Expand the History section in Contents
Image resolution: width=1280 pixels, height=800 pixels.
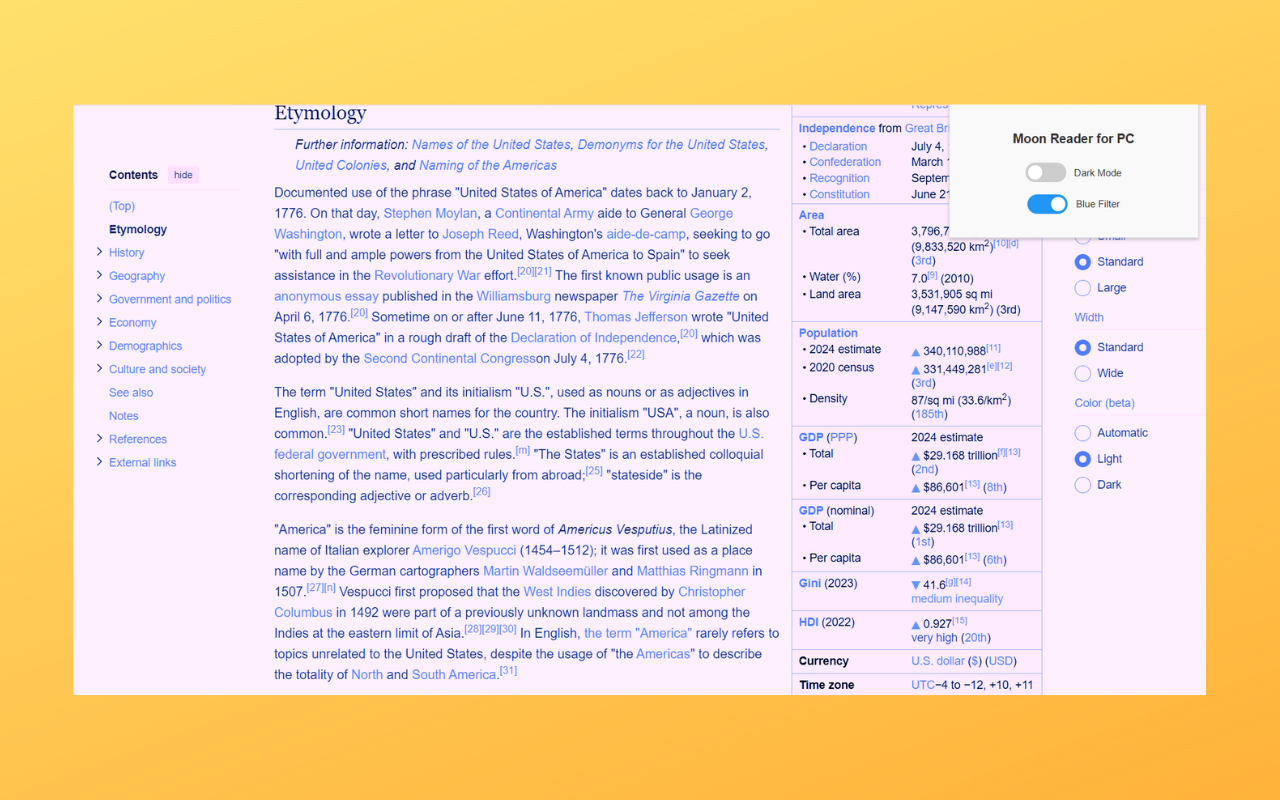[x=99, y=252]
